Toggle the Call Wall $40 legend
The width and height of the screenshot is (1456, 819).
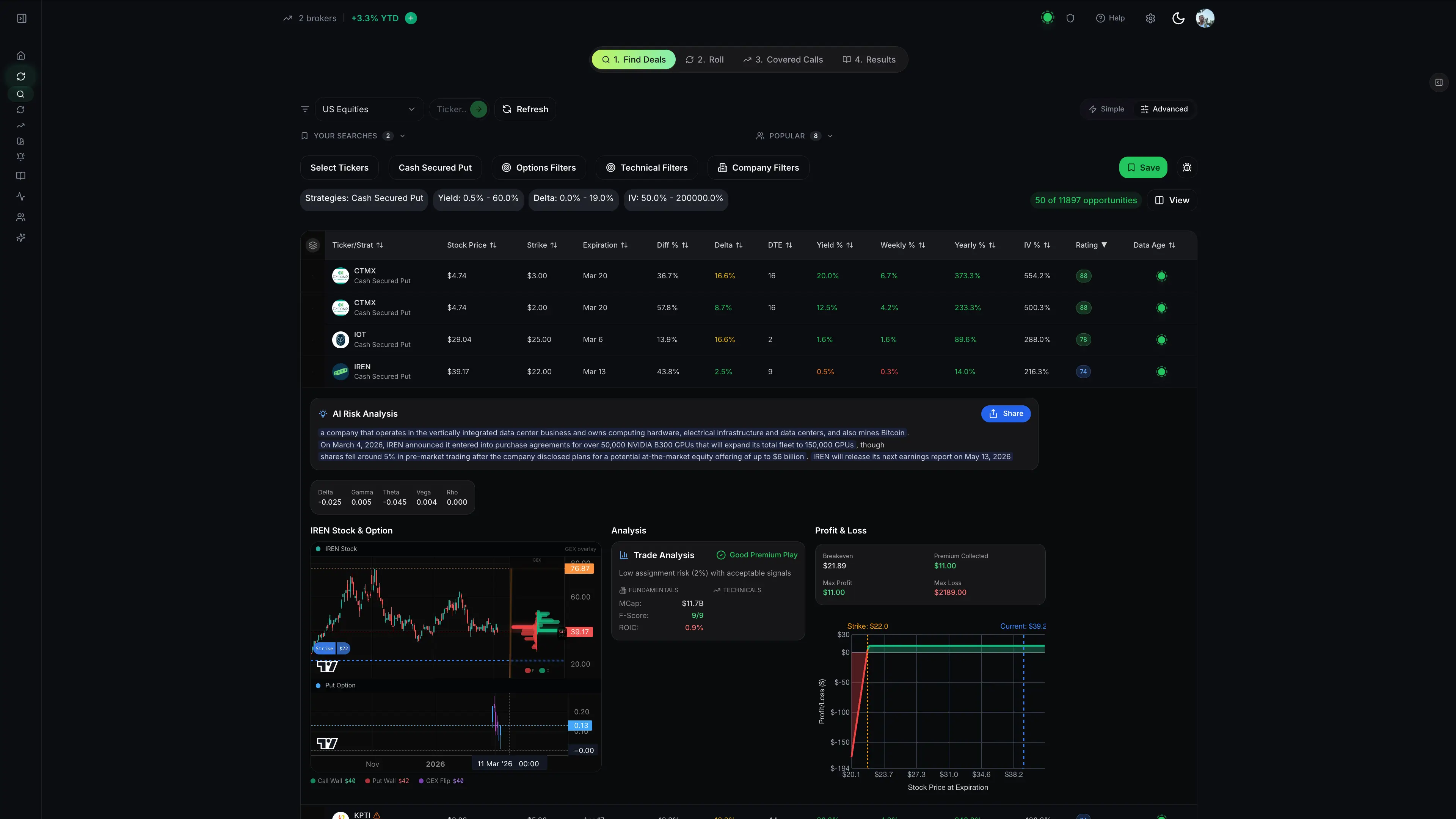333,781
